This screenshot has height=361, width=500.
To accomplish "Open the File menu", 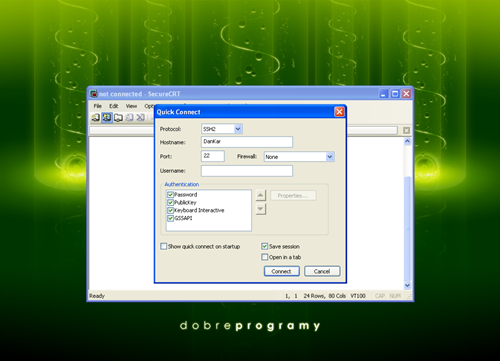I will pos(98,106).
